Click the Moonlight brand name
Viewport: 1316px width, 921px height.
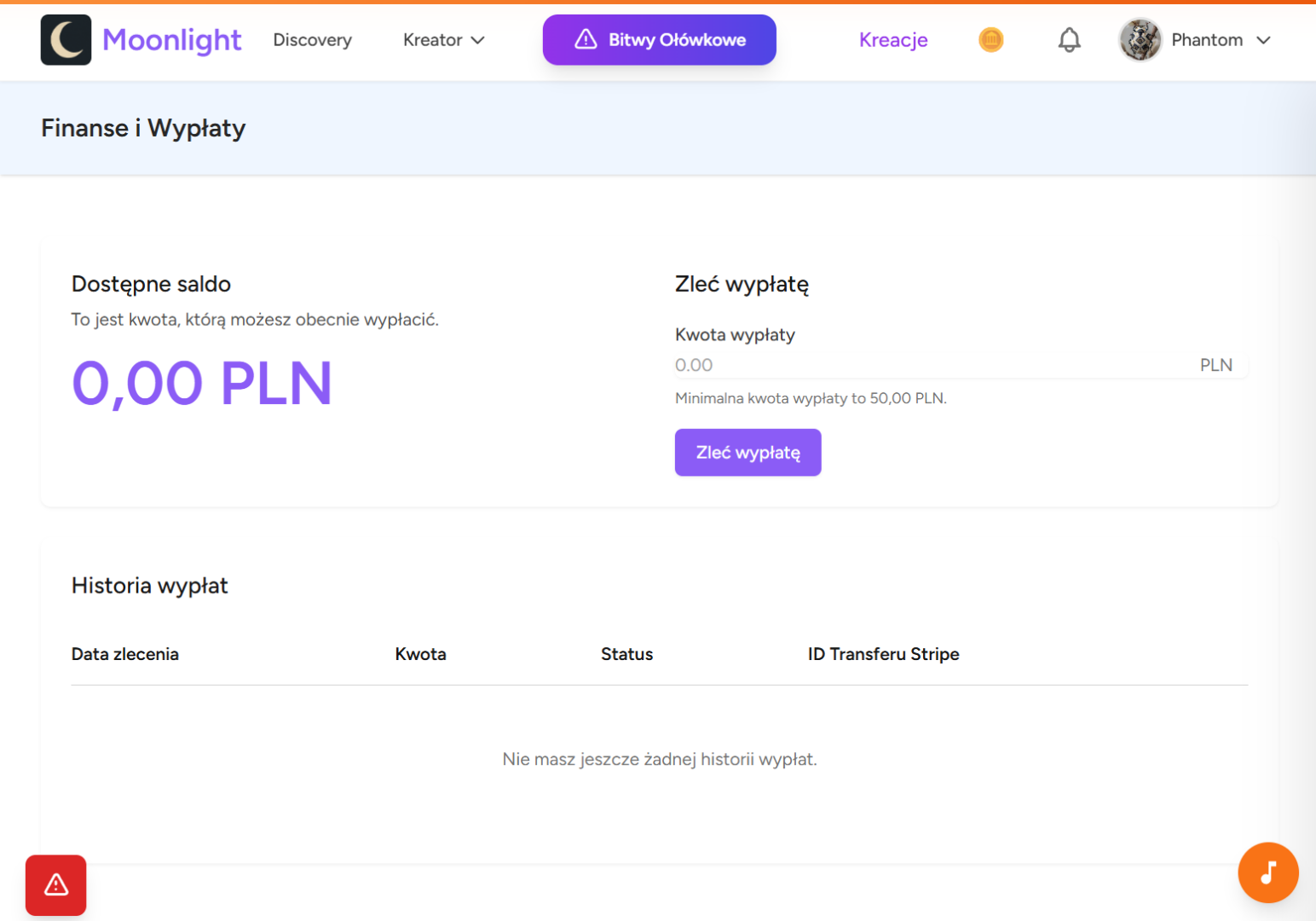[x=172, y=40]
